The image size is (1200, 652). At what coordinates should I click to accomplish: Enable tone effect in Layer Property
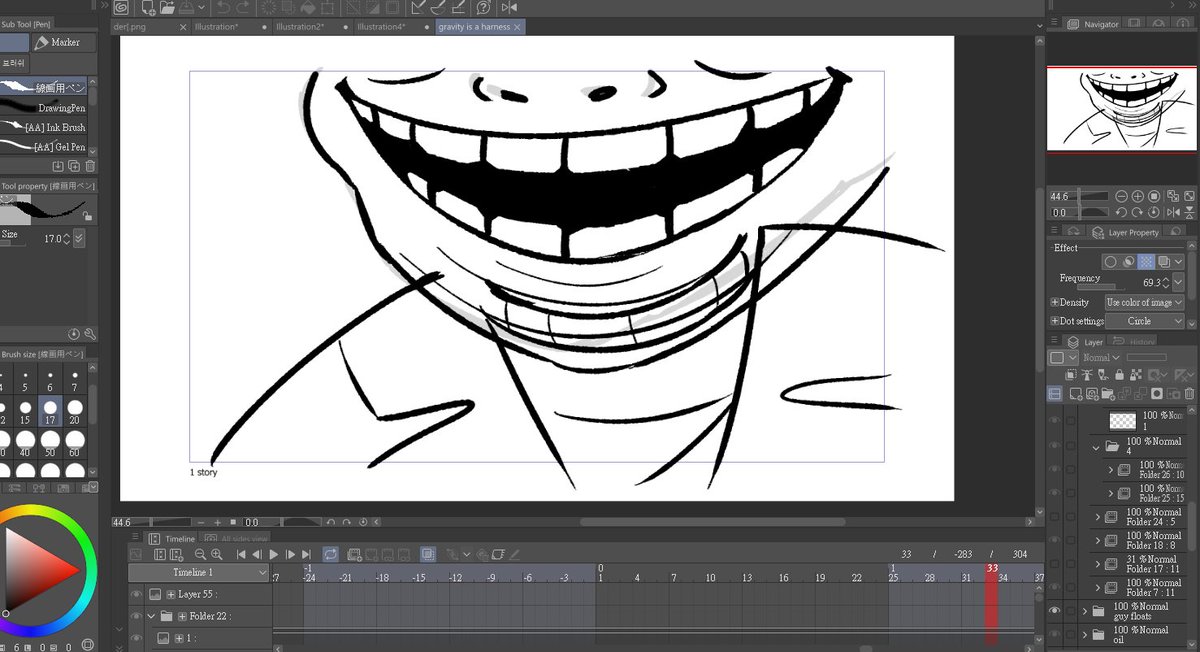(x=1146, y=261)
